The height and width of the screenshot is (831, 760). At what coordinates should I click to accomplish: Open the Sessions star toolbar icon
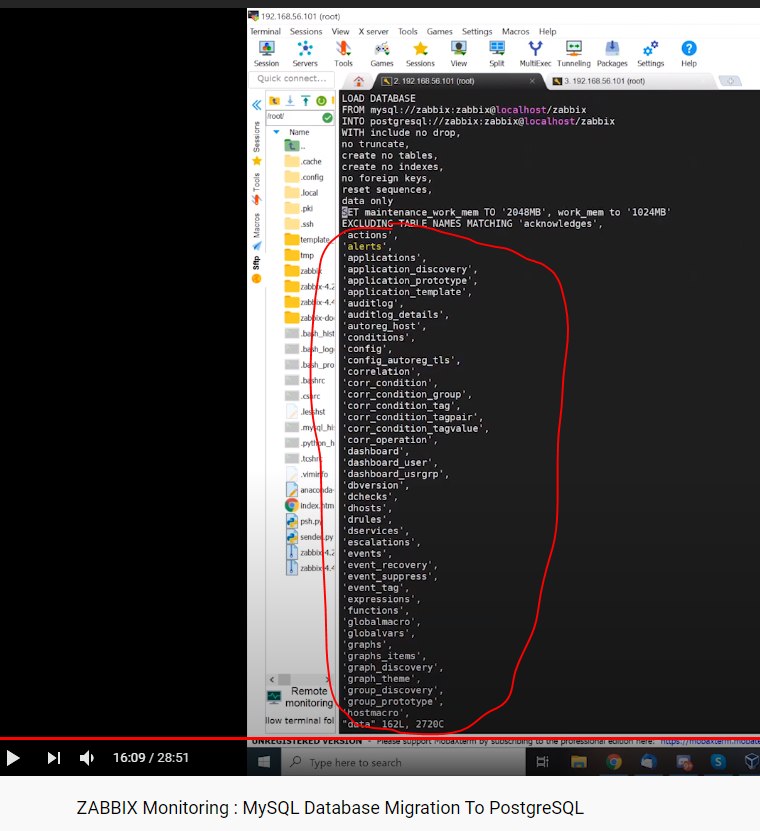tap(420, 54)
